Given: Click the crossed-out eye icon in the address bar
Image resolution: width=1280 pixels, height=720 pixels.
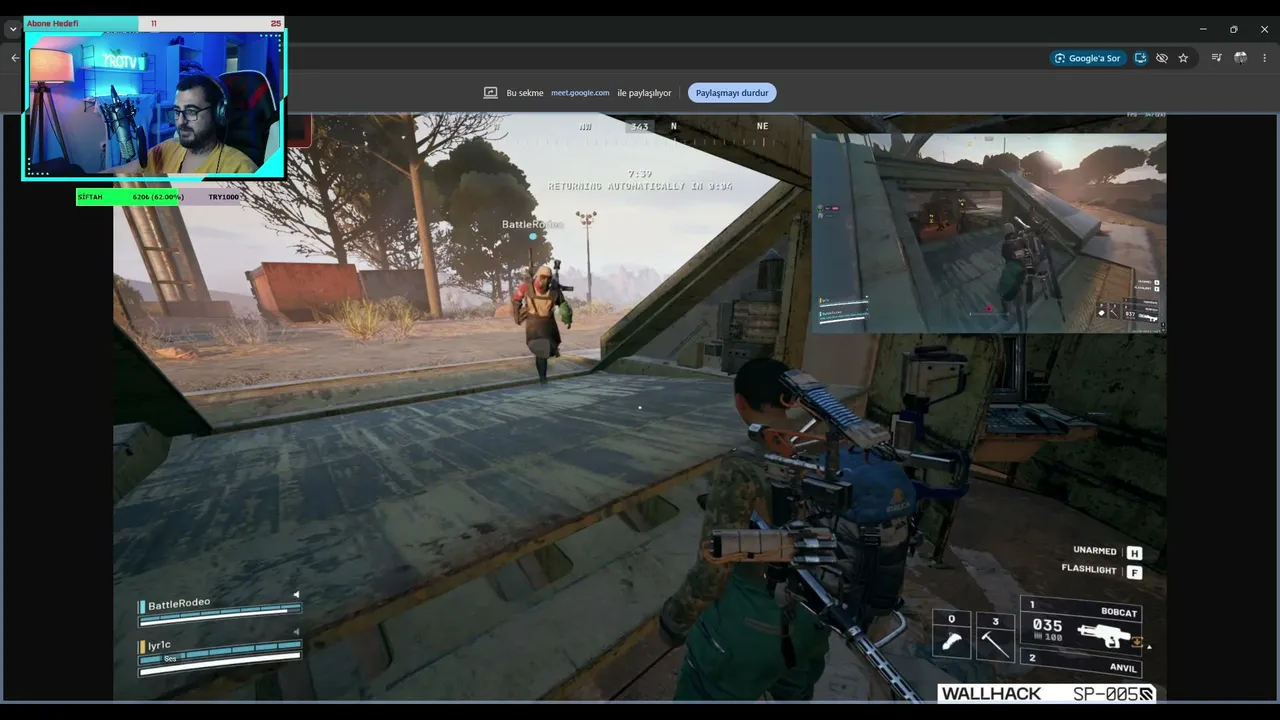Looking at the screenshot, I should 1162,58.
